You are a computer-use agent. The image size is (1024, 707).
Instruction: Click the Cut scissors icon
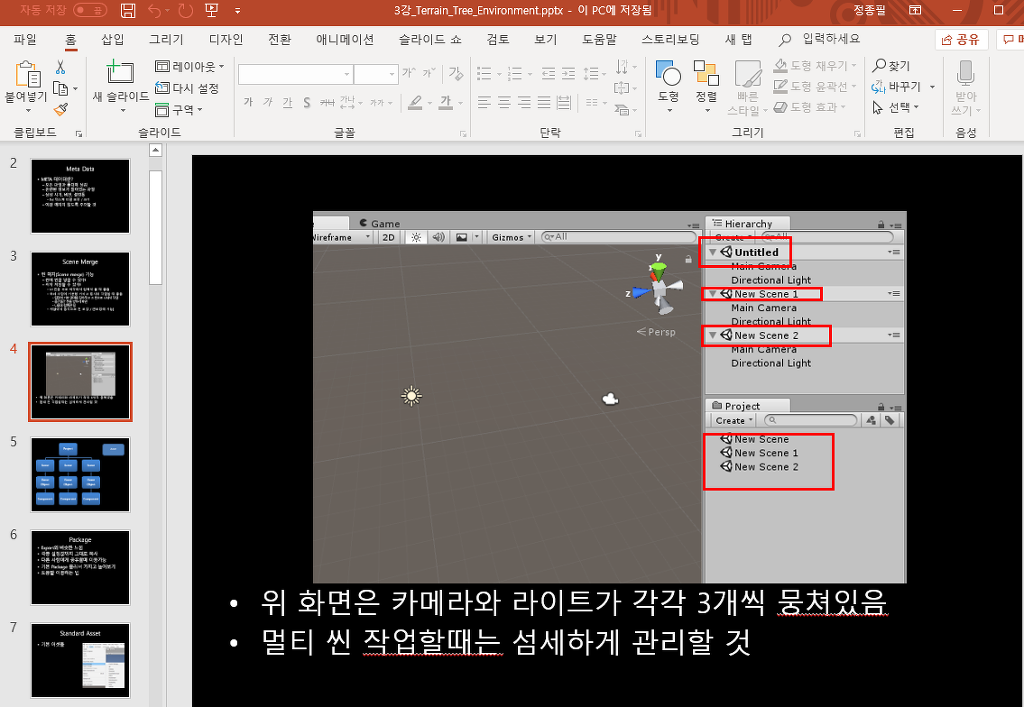point(61,67)
